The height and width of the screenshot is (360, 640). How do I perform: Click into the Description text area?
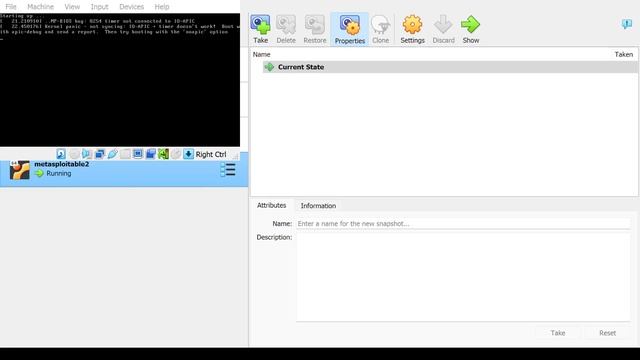(x=463, y=278)
